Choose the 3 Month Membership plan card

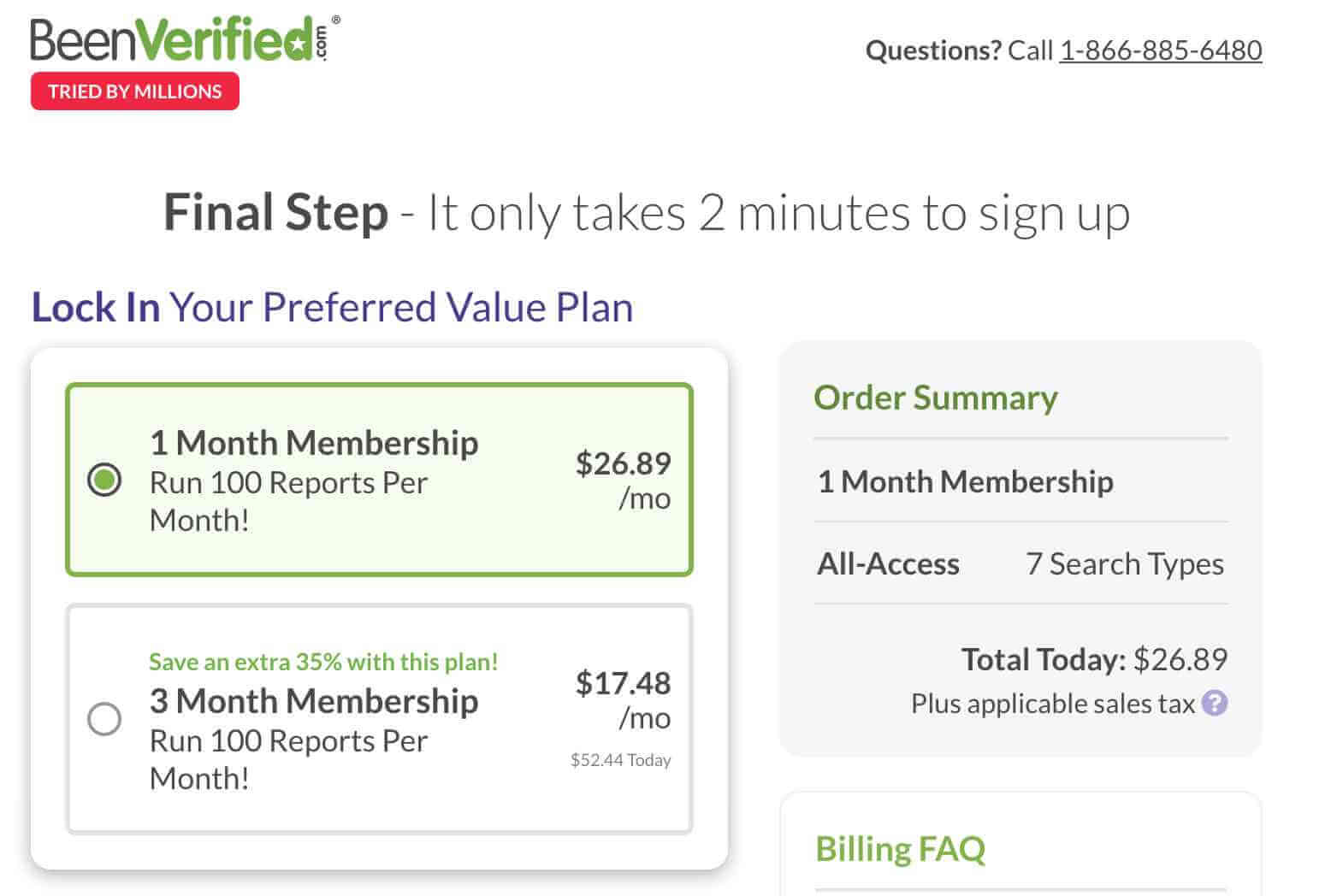(x=379, y=719)
